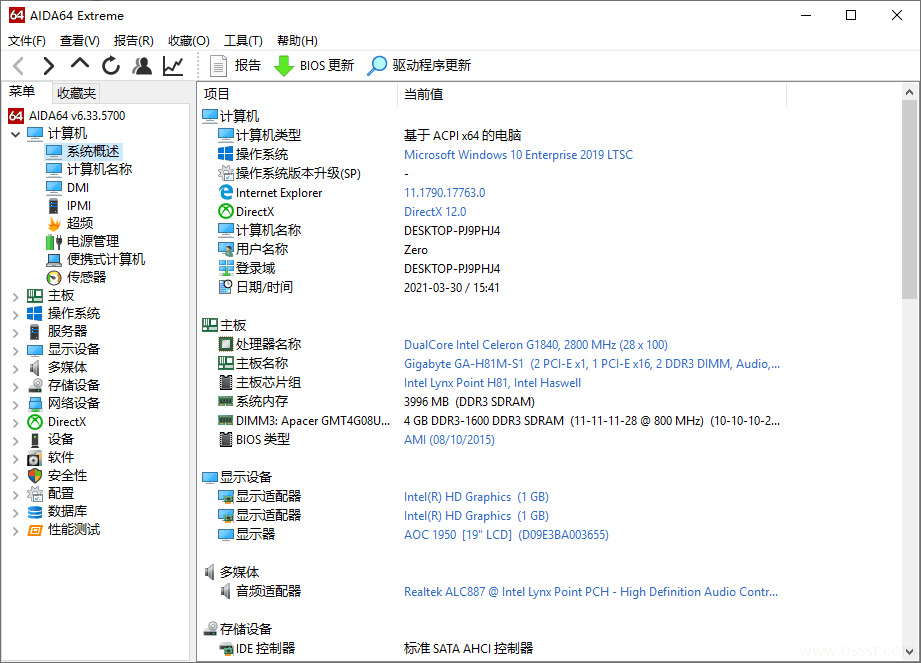This screenshot has height=663, width=921.
Task: Expand the 网络设备 tree node
Action: pos(15,405)
